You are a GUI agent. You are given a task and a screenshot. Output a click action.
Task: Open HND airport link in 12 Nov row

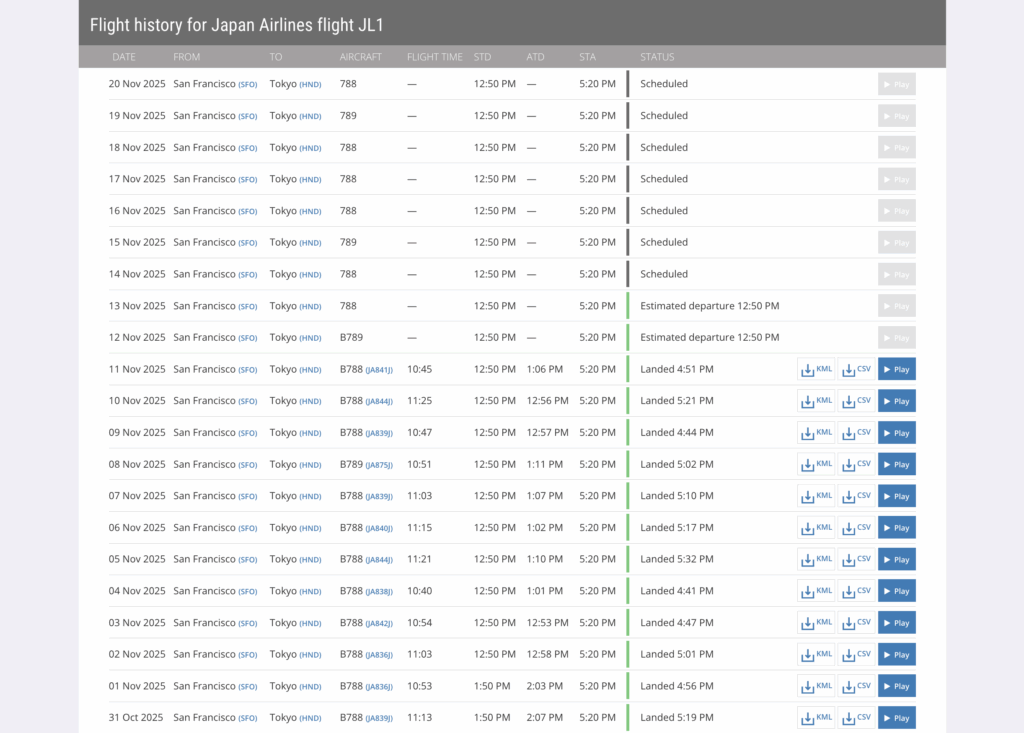pos(311,338)
